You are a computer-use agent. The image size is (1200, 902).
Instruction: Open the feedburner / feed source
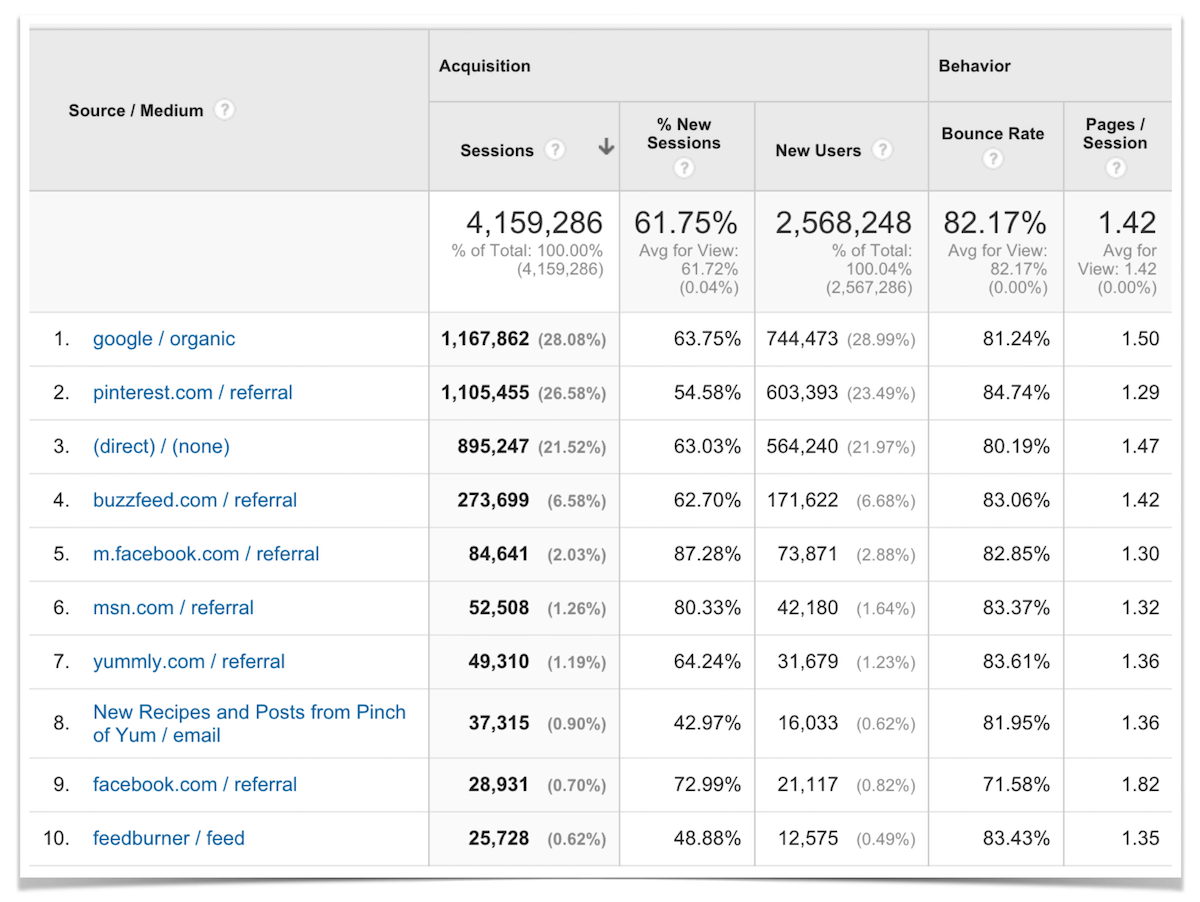point(168,838)
